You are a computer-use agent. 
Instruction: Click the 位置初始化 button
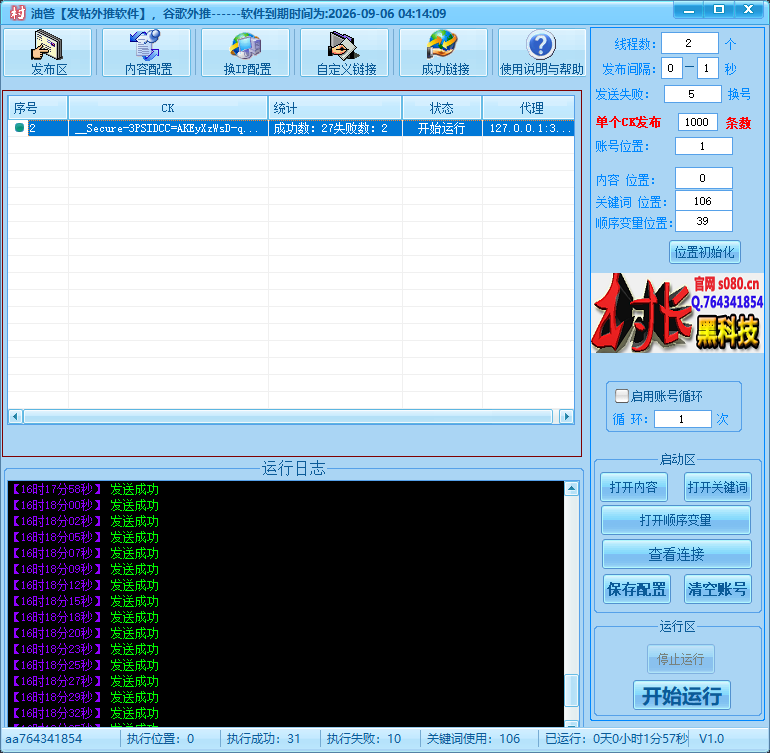pos(705,252)
